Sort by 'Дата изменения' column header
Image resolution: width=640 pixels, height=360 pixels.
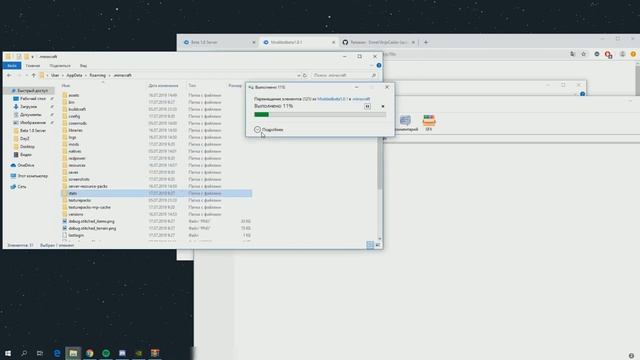163,86
